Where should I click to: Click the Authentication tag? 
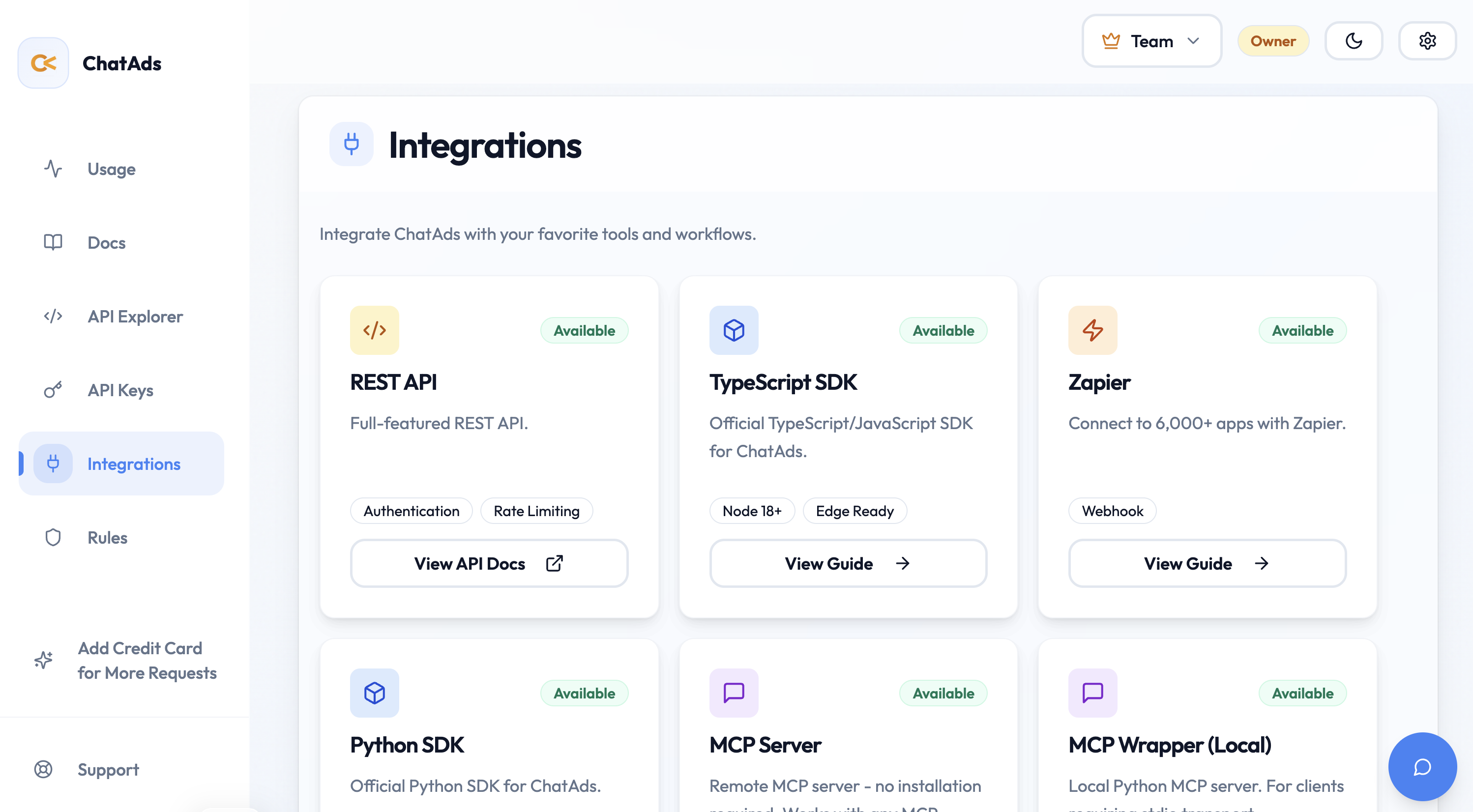click(x=411, y=511)
